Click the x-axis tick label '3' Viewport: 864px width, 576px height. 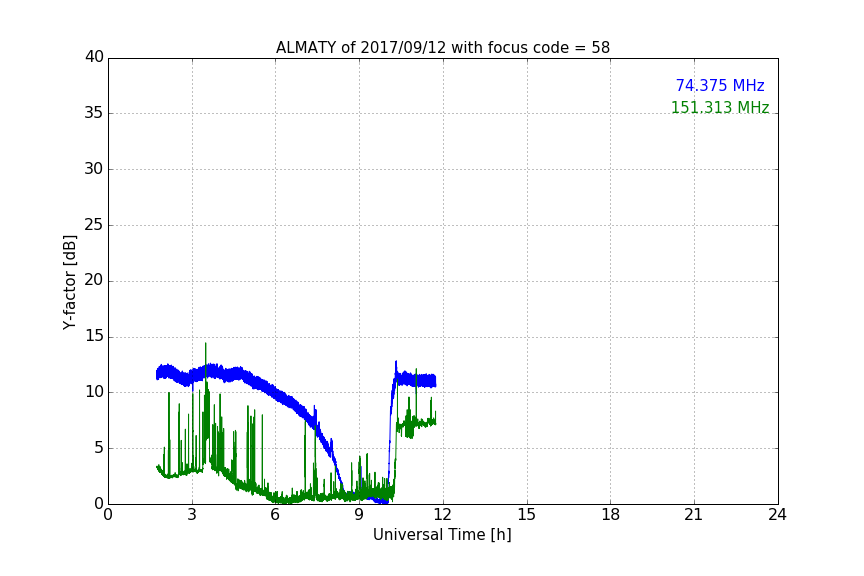click(x=192, y=515)
